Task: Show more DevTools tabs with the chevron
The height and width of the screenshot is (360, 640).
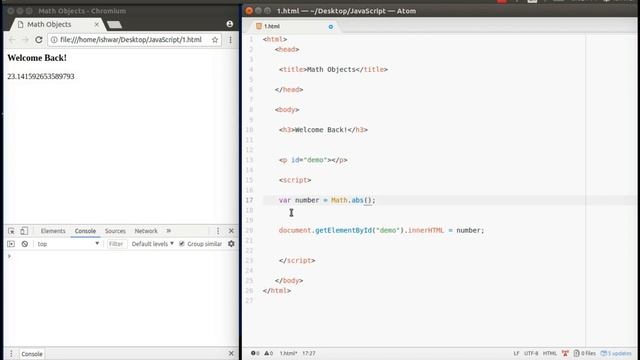Action: 169,231
